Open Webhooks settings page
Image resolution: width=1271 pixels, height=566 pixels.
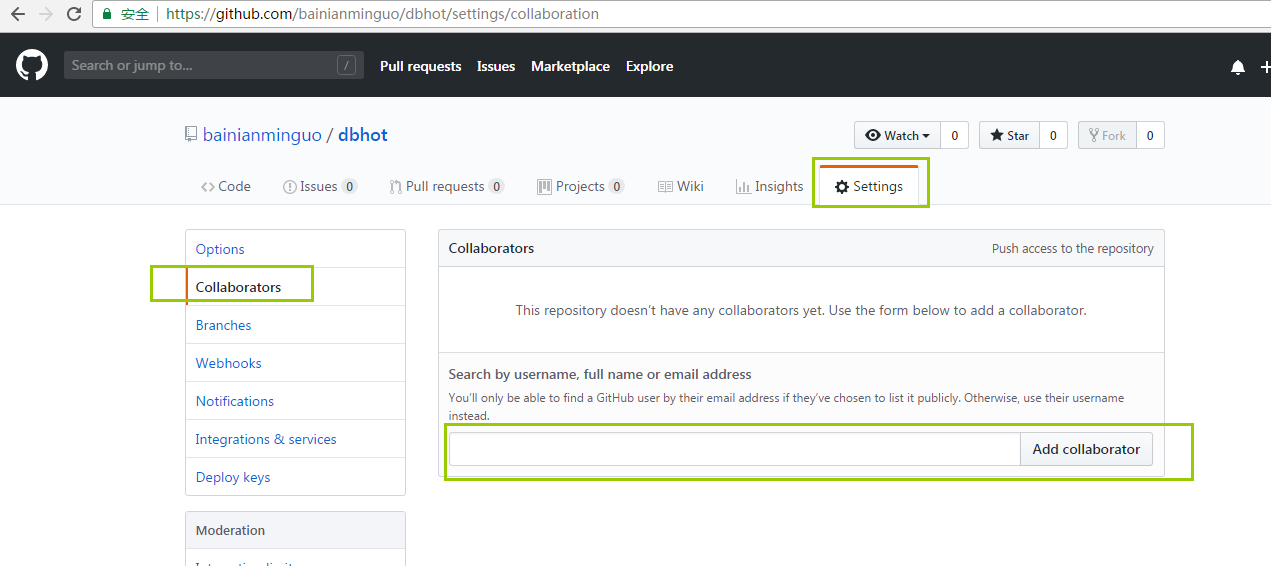coord(229,363)
